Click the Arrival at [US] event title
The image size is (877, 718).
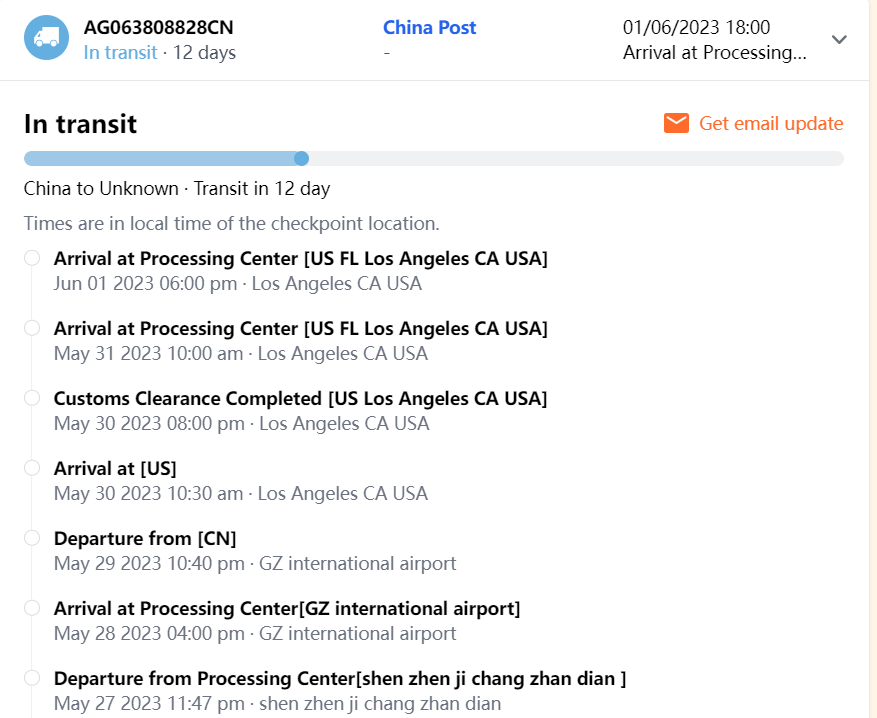click(x=115, y=469)
